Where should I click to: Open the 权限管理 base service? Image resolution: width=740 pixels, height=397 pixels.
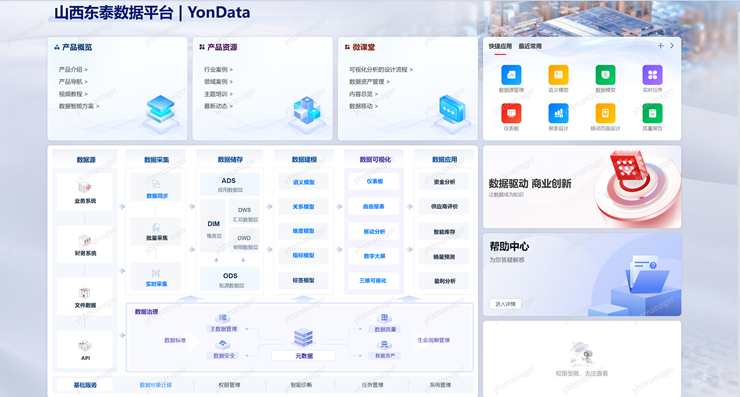click(x=229, y=385)
